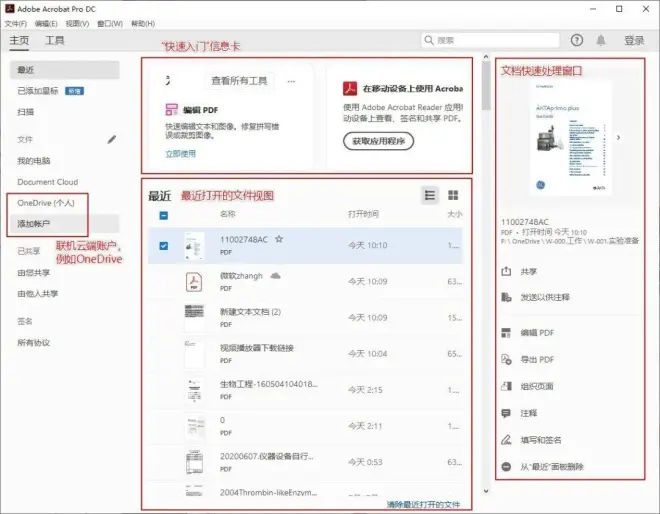This screenshot has width=660, height=514.
Task: Click the 发送以供注释 icon
Action: point(506,297)
